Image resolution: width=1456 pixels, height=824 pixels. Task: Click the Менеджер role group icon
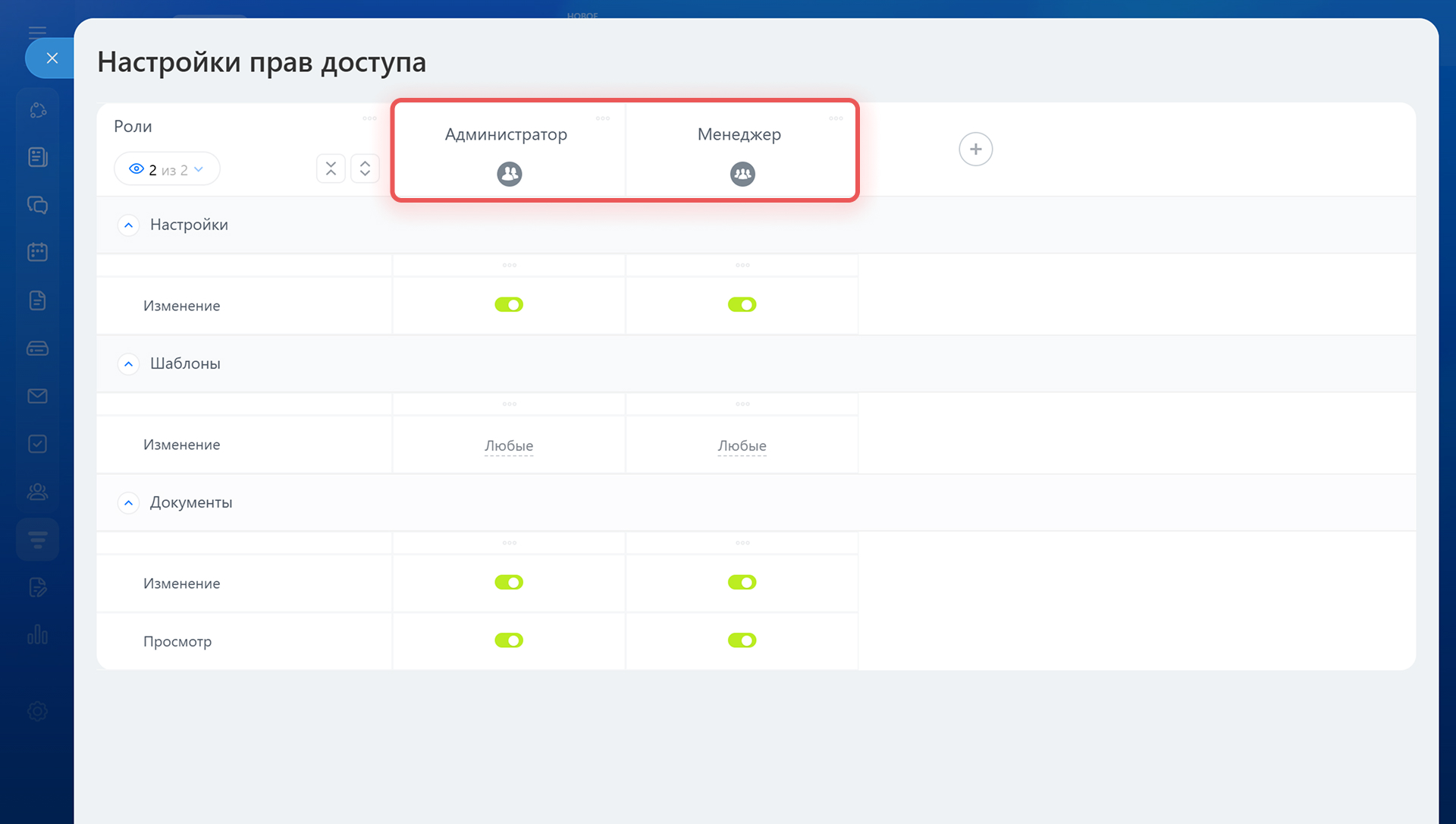click(x=742, y=174)
